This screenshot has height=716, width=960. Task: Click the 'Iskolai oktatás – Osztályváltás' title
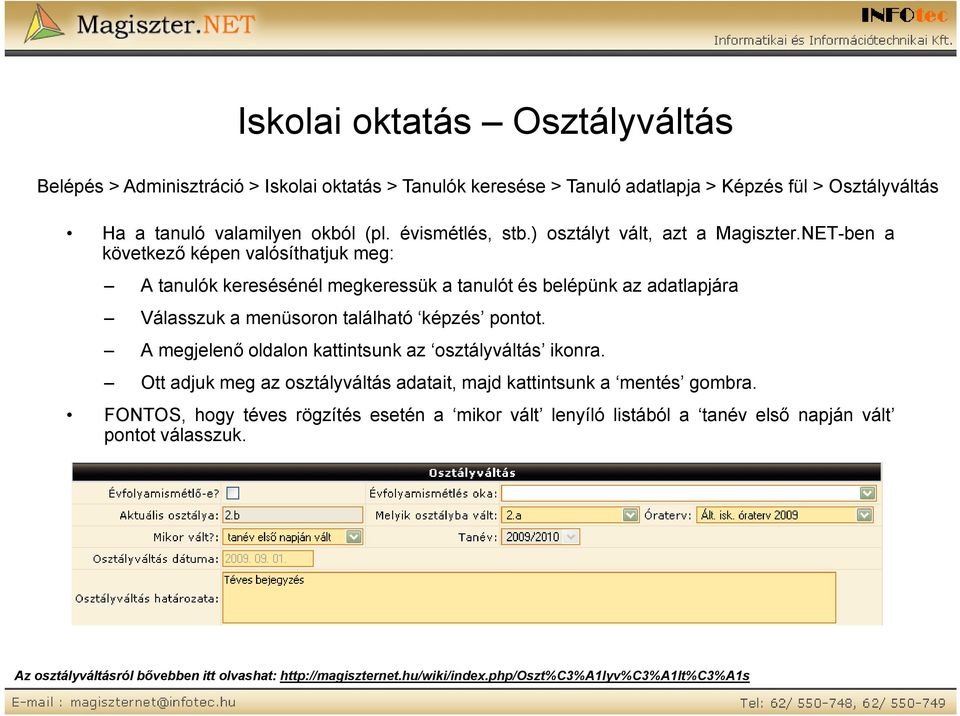click(x=485, y=121)
